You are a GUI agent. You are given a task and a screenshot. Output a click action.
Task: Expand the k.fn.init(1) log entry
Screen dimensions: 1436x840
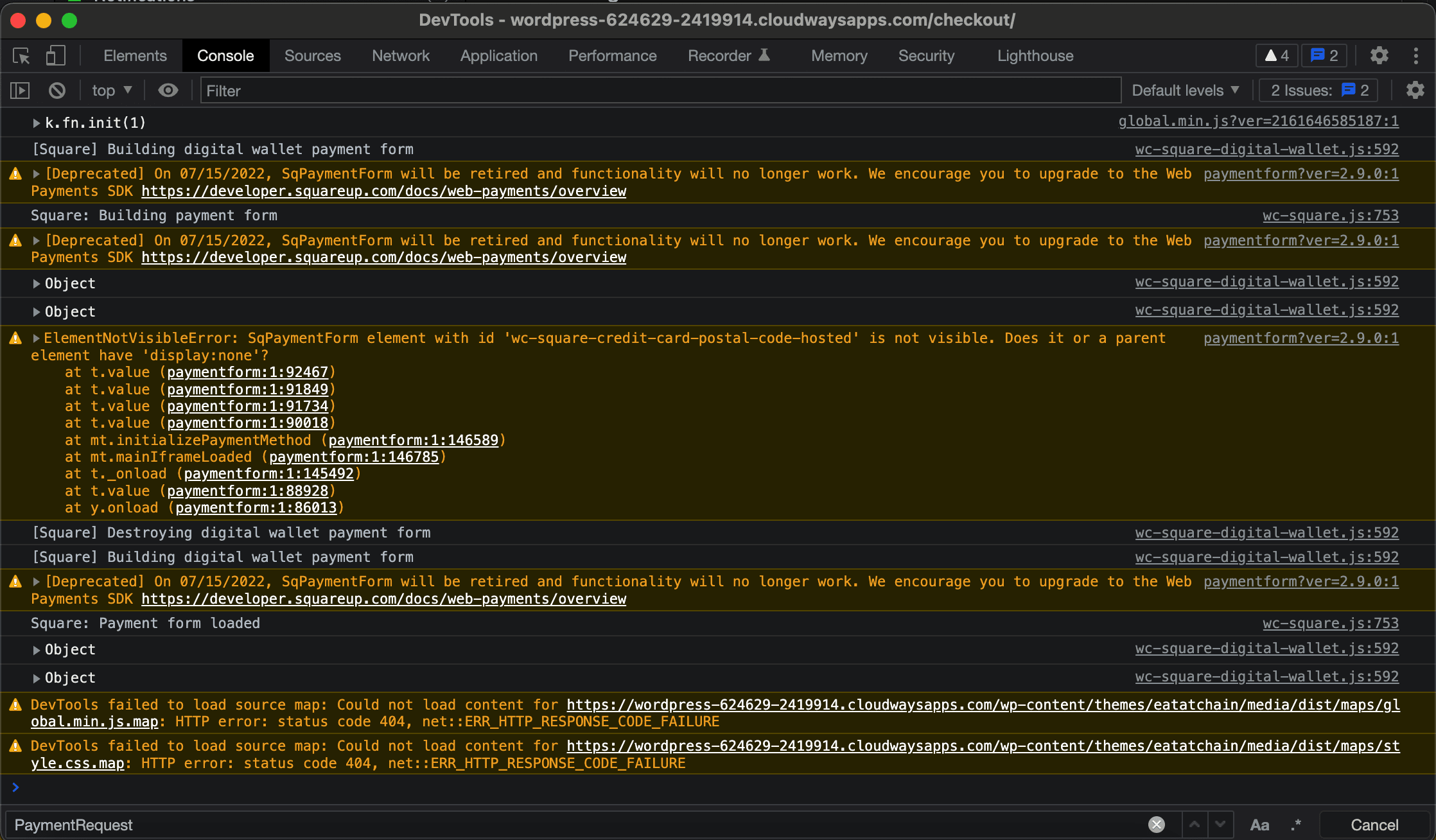point(37,123)
